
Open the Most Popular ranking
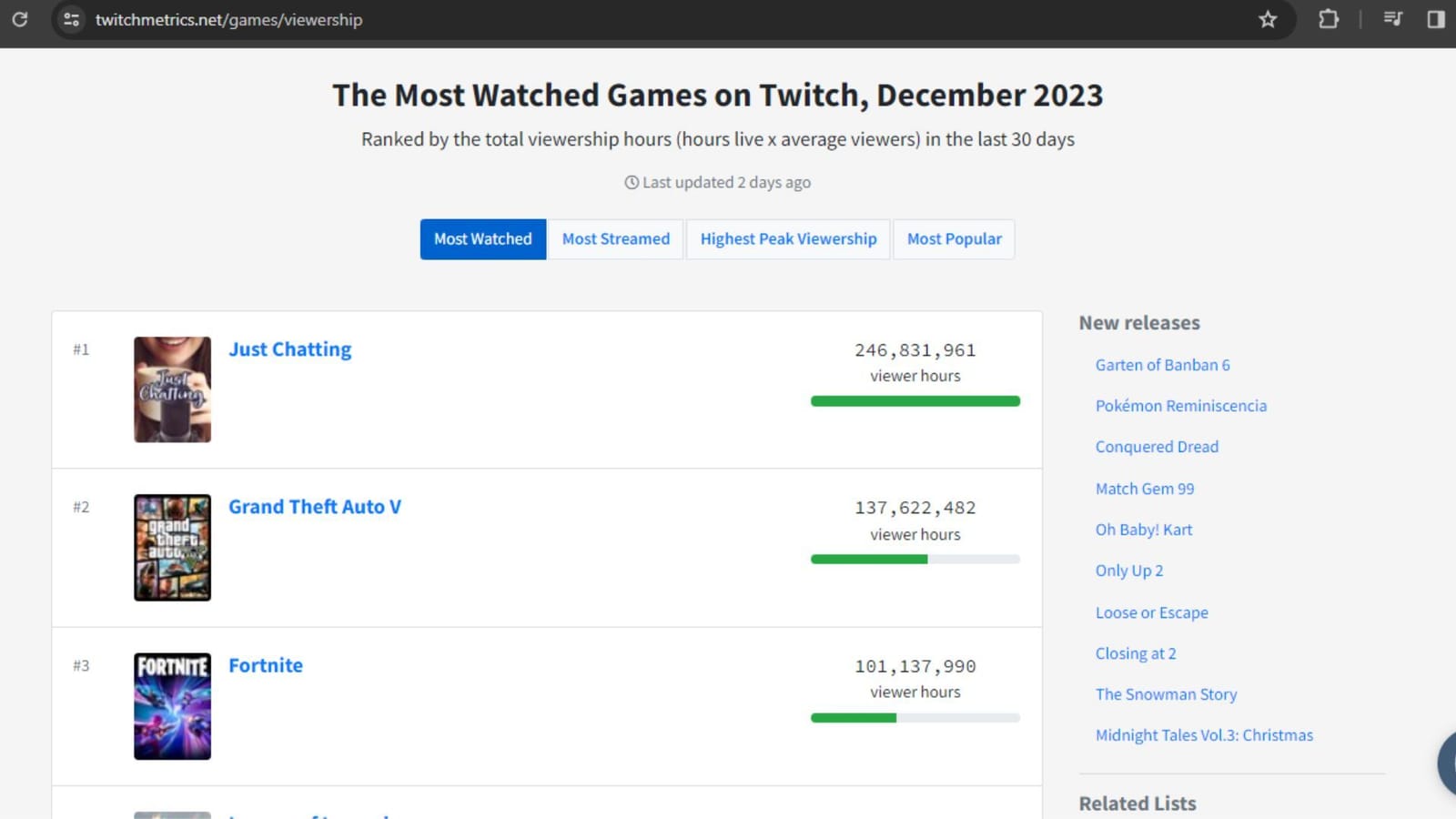click(954, 238)
